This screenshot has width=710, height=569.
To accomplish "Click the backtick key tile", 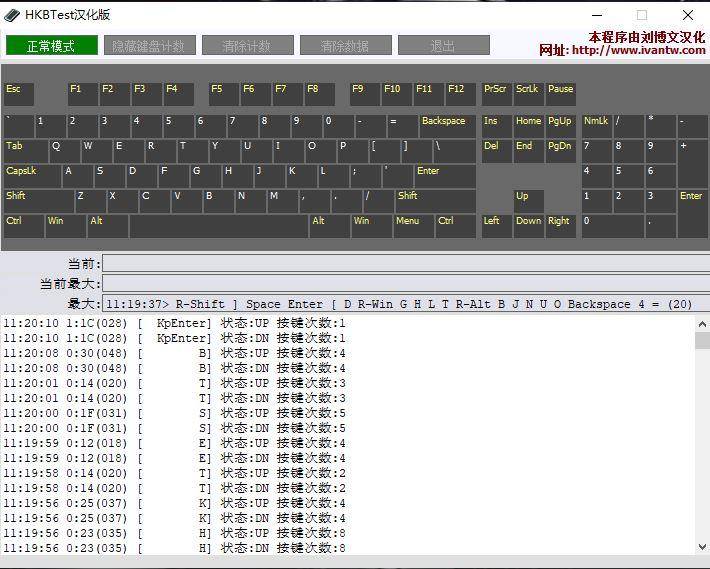I will [x=19, y=126].
